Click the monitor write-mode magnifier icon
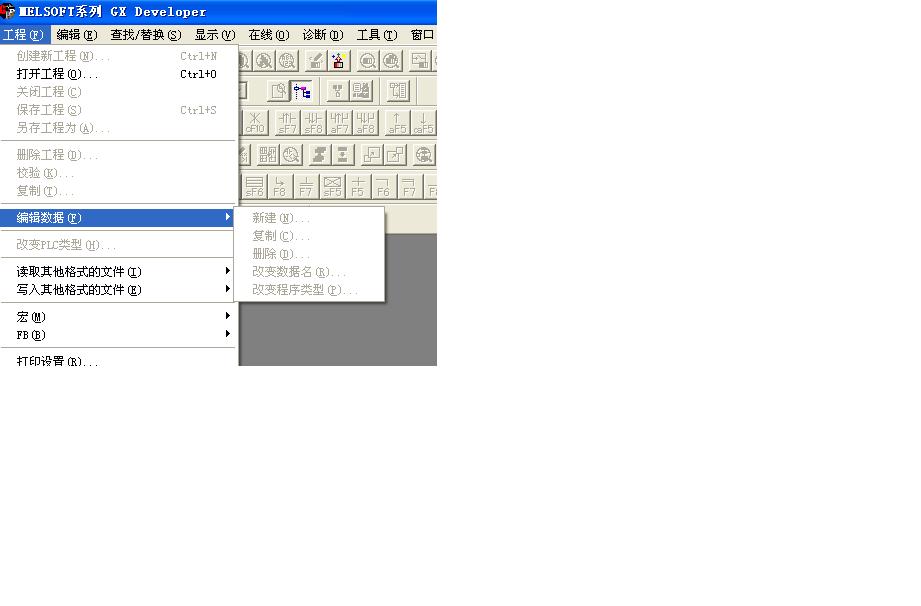The width and height of the screenshot is (921, 606). click(391, 60)
